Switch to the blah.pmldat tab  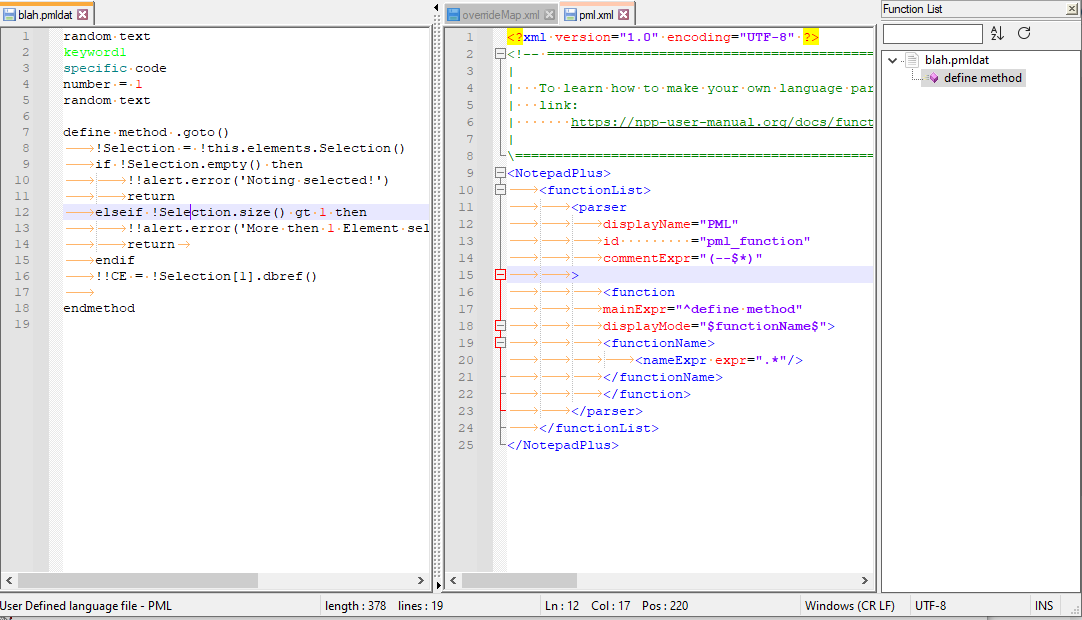pos(45,14)
